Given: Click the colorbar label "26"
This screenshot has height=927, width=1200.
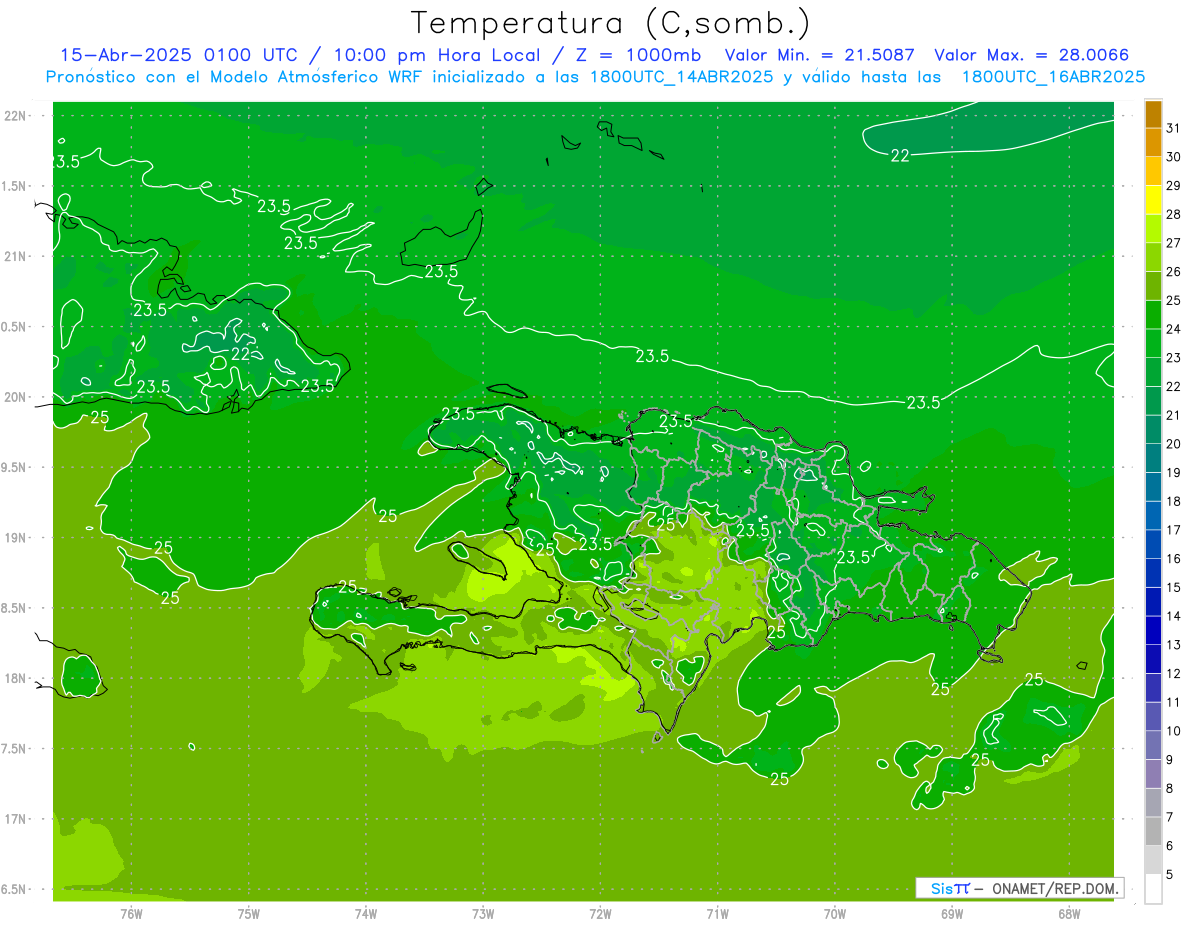Looking at the screenshot, I should 1174,271.
